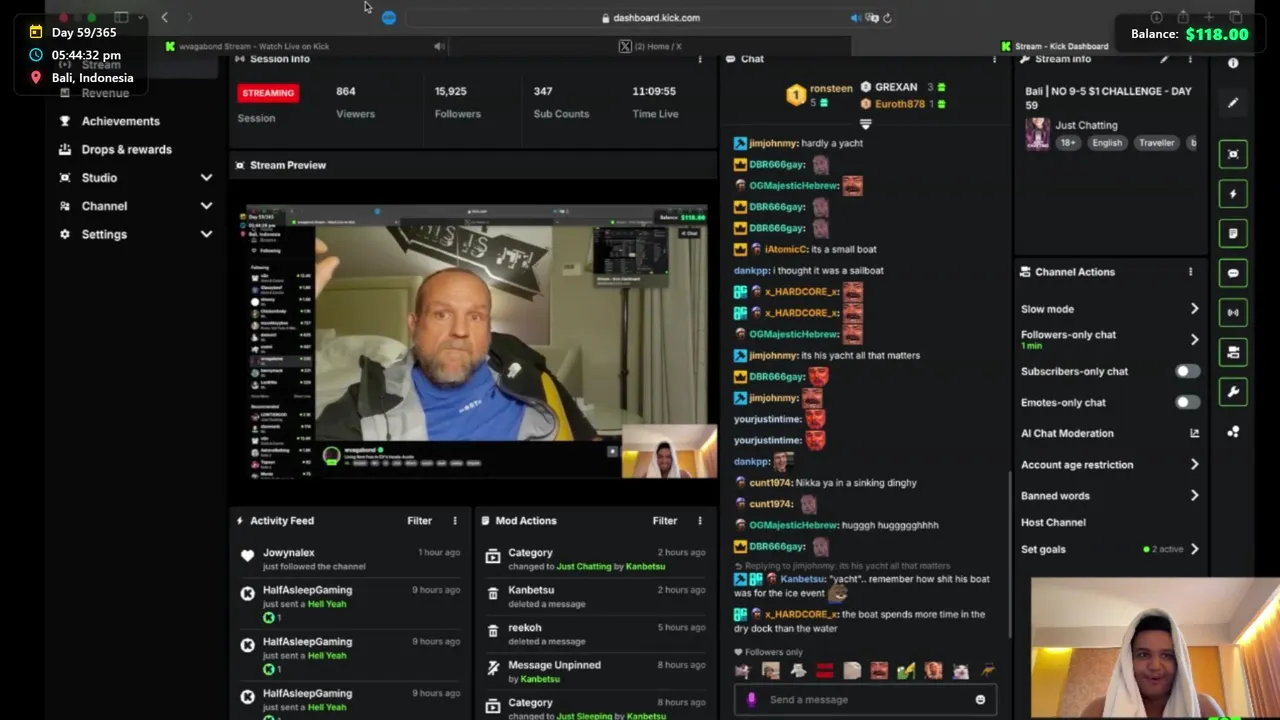The width and height of the screenshot is (1280, 720).
Task: Click the AI Chat Moderation chart icon
Action: tap(1194, 433)
